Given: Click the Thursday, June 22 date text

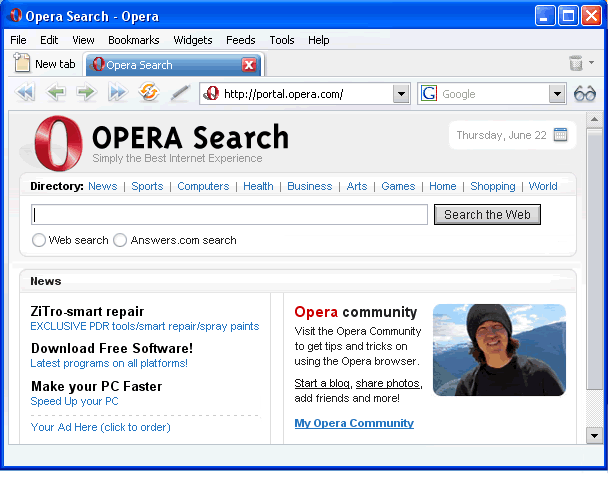Looking at the screenshot, I should 501,135.
